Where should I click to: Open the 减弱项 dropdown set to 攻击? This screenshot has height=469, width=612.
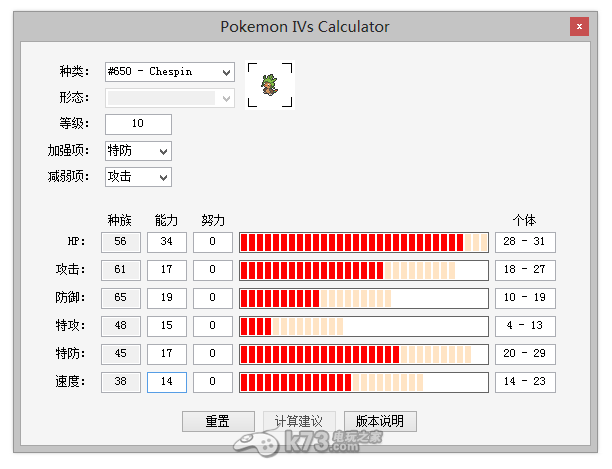click(x=138, y=177)
